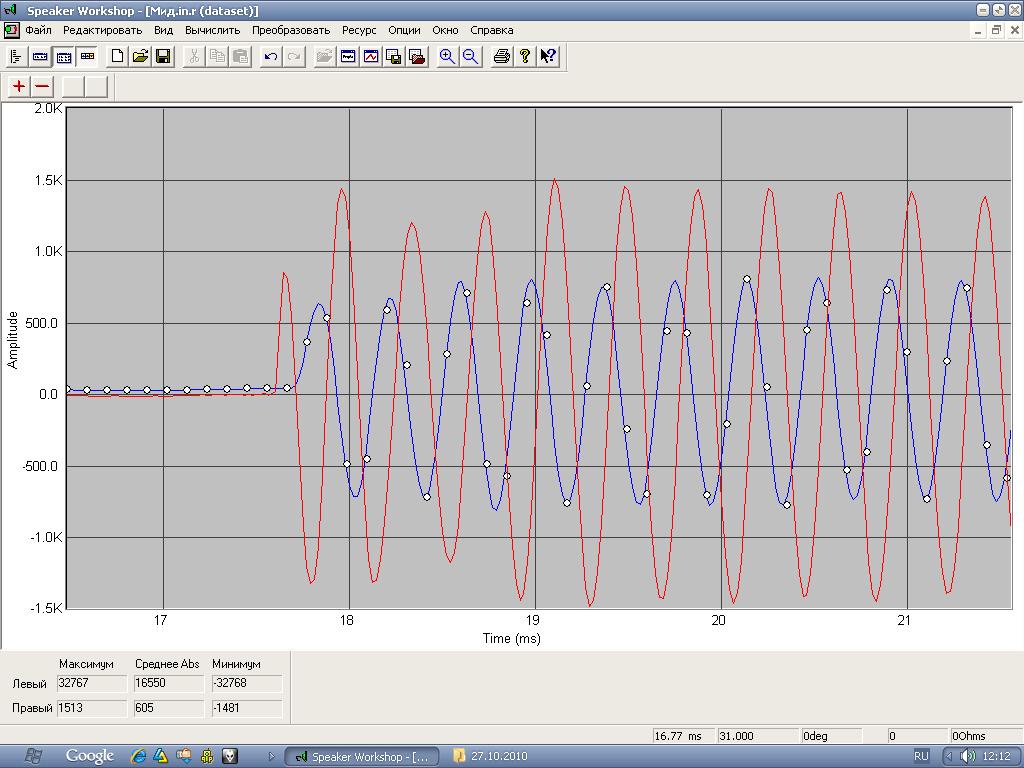Print using the printer icon
The height and width of the screenshot is (768, 1024).
[x=502, y=57]
